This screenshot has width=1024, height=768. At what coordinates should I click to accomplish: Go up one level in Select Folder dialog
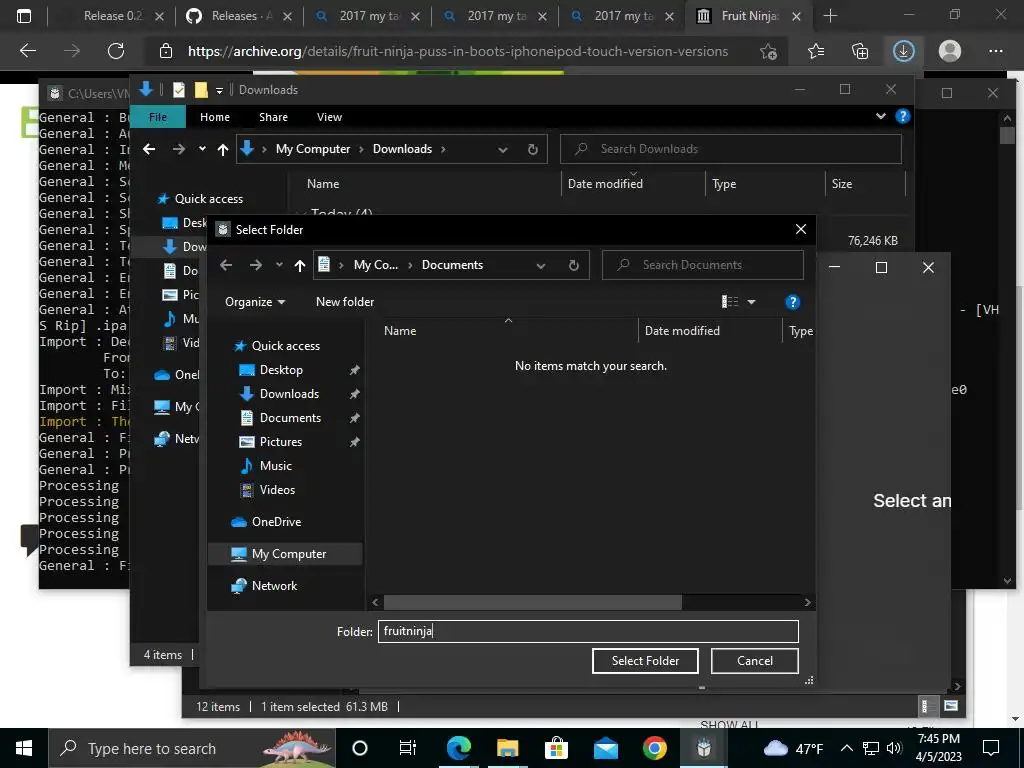(x=300, y=264)
